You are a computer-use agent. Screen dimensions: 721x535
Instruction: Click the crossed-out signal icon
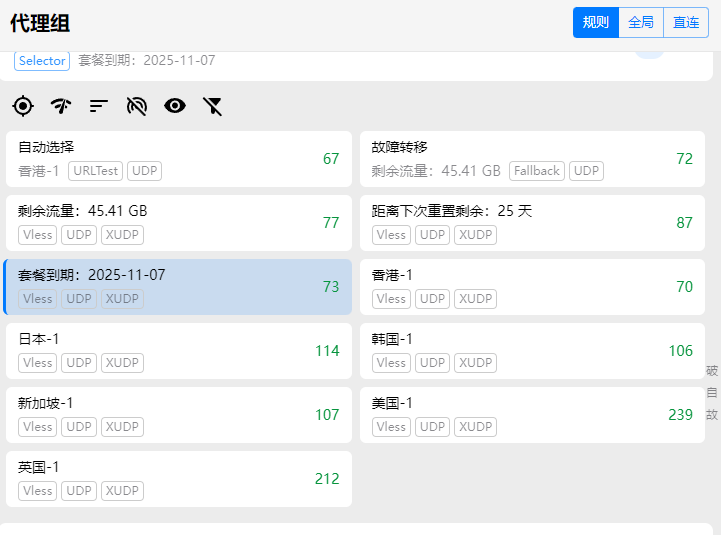[x=137, y=105]
